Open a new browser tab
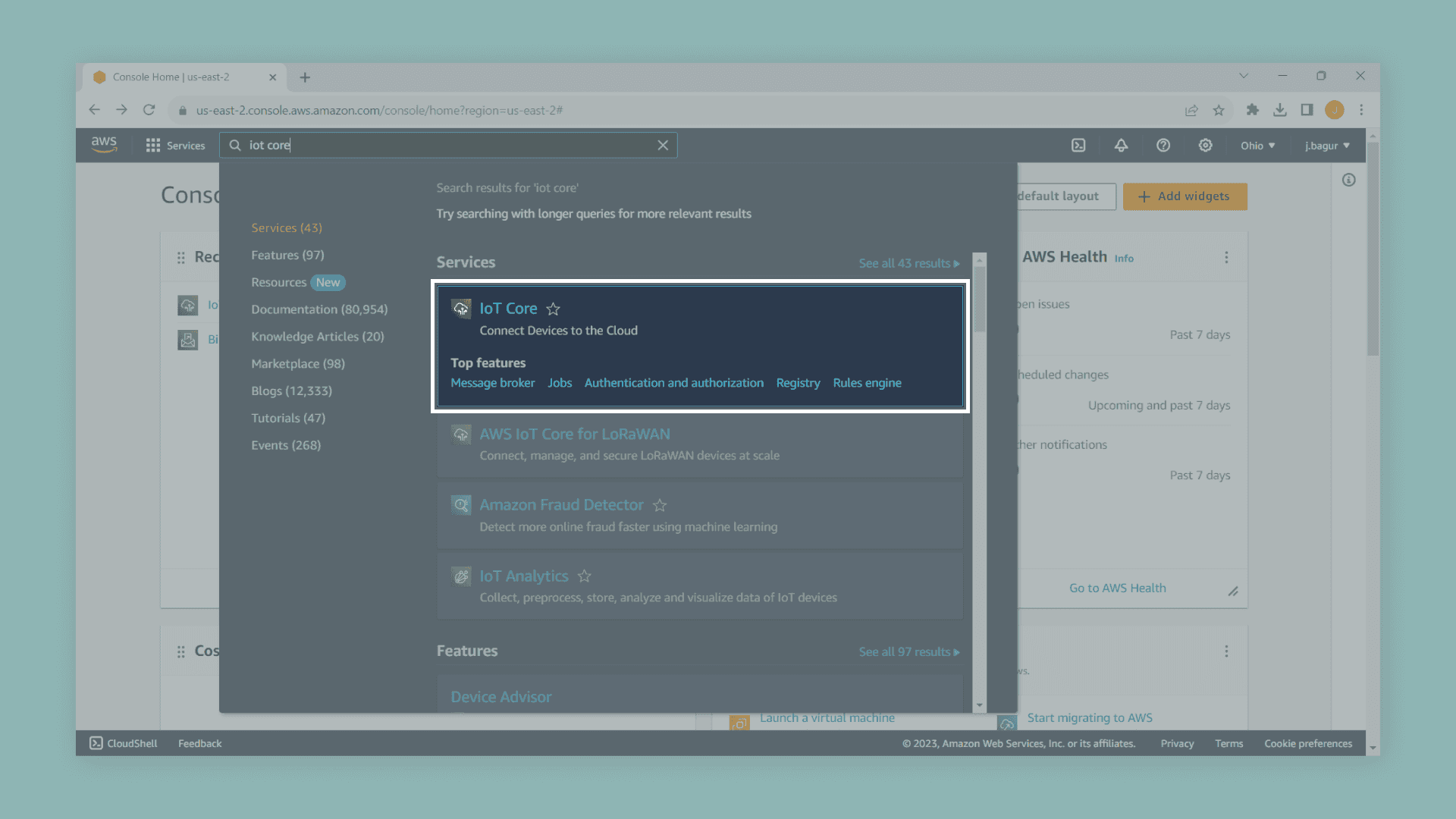This screenshot has width=1456, height=819. [305, 77]
